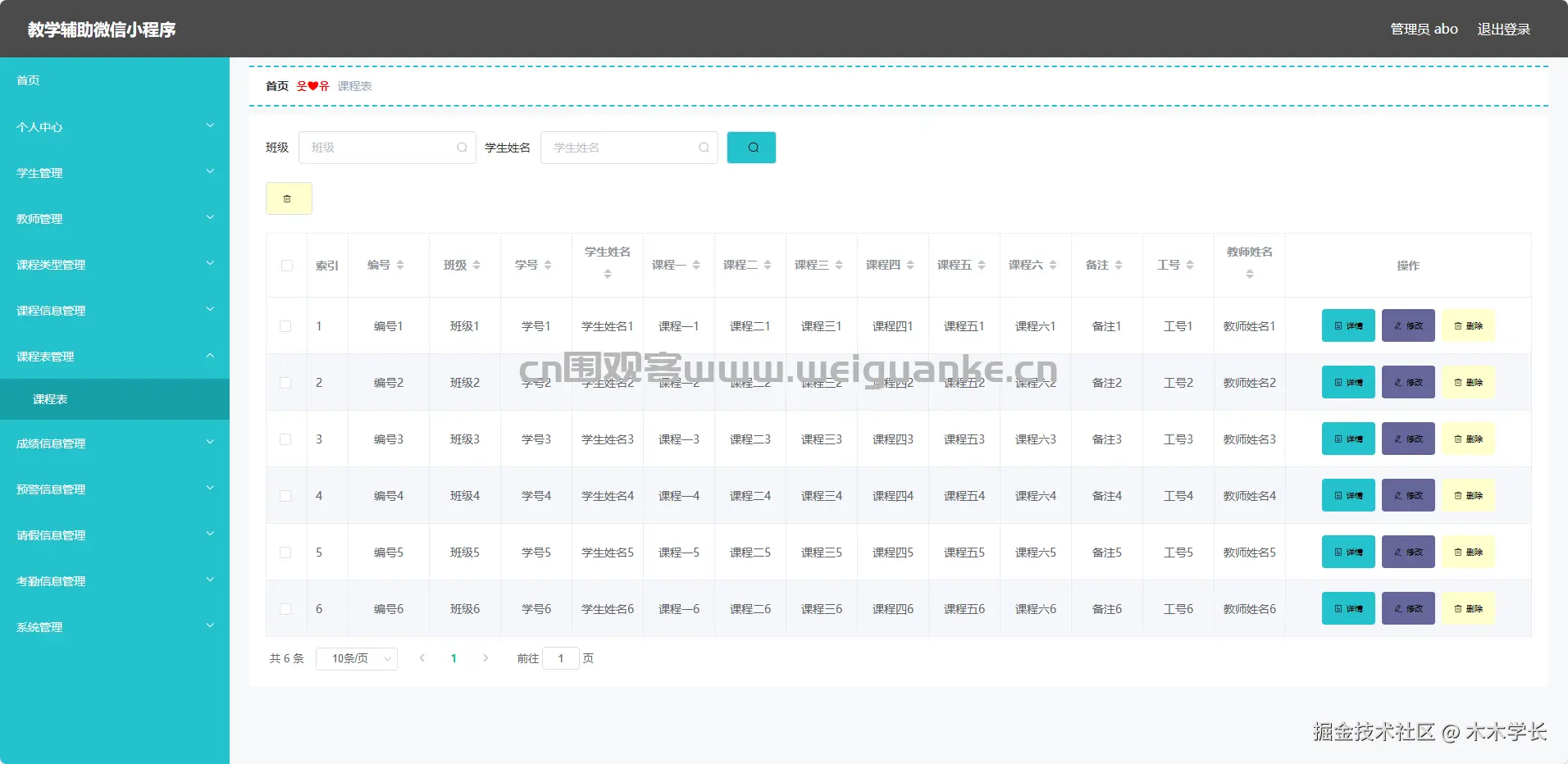1568x764 pixels.
Task: Click 退出登录 to log out
Action: click(1503, 29)
